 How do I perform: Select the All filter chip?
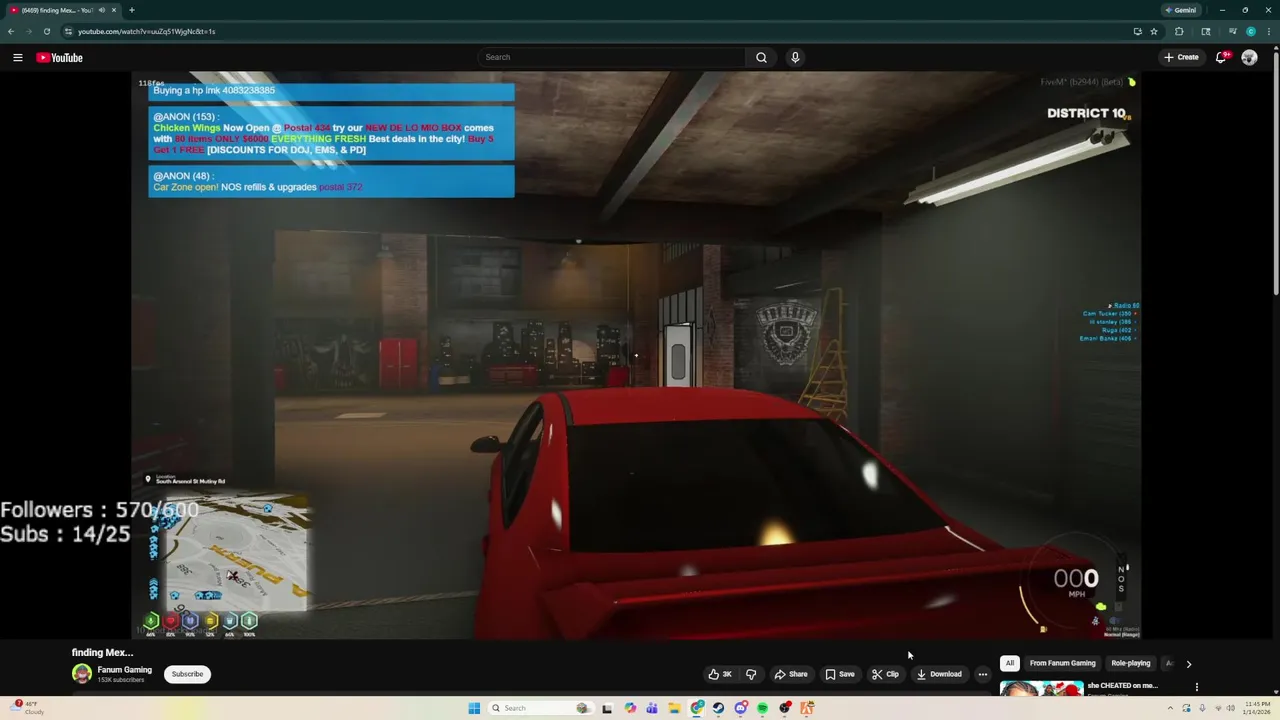click(1009, 663)
